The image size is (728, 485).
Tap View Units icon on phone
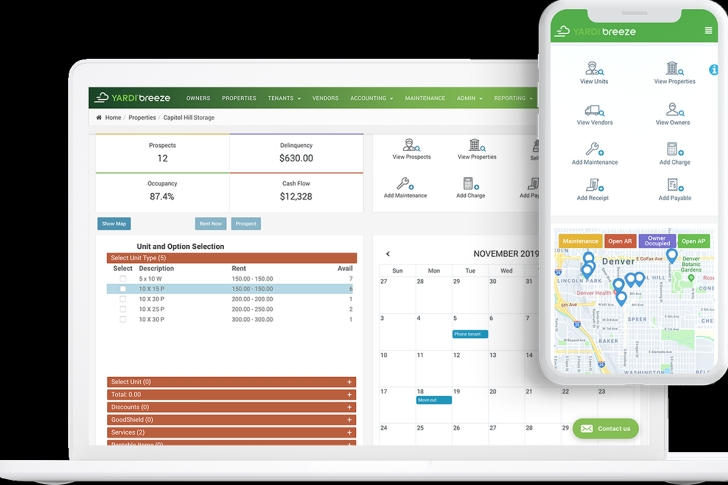tap(594, 69)
